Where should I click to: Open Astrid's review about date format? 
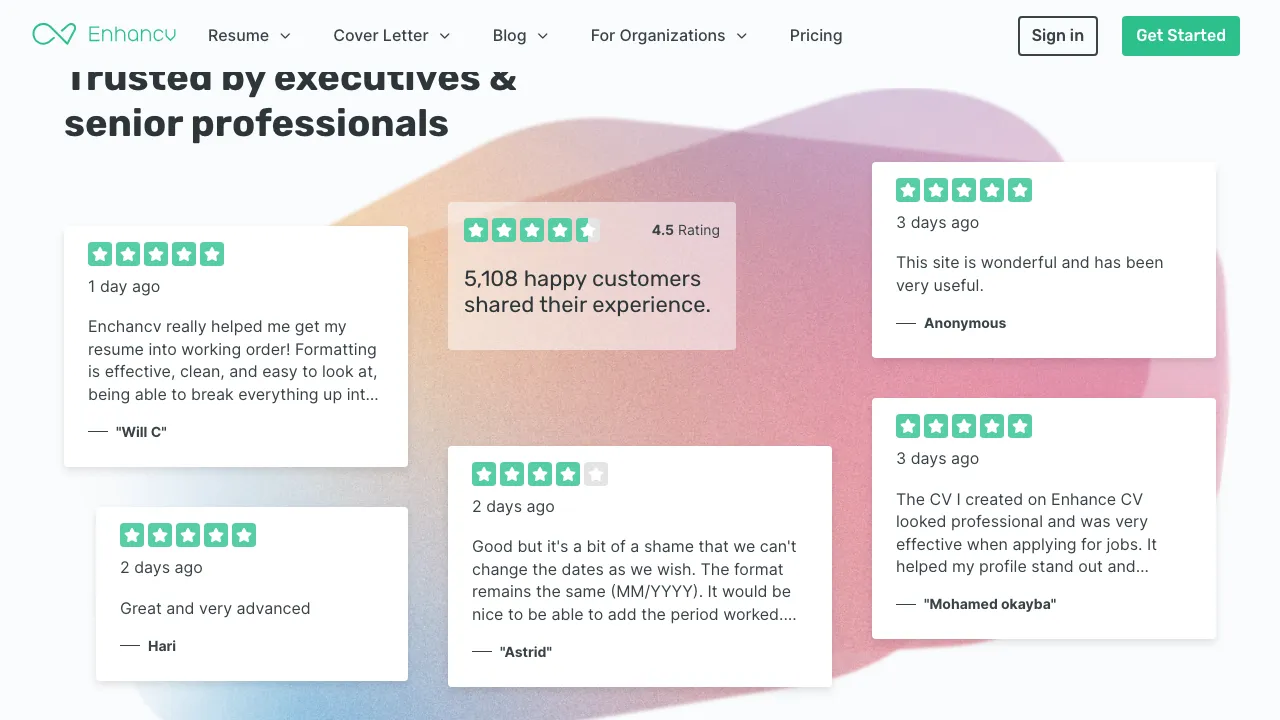tap(634, 580)
